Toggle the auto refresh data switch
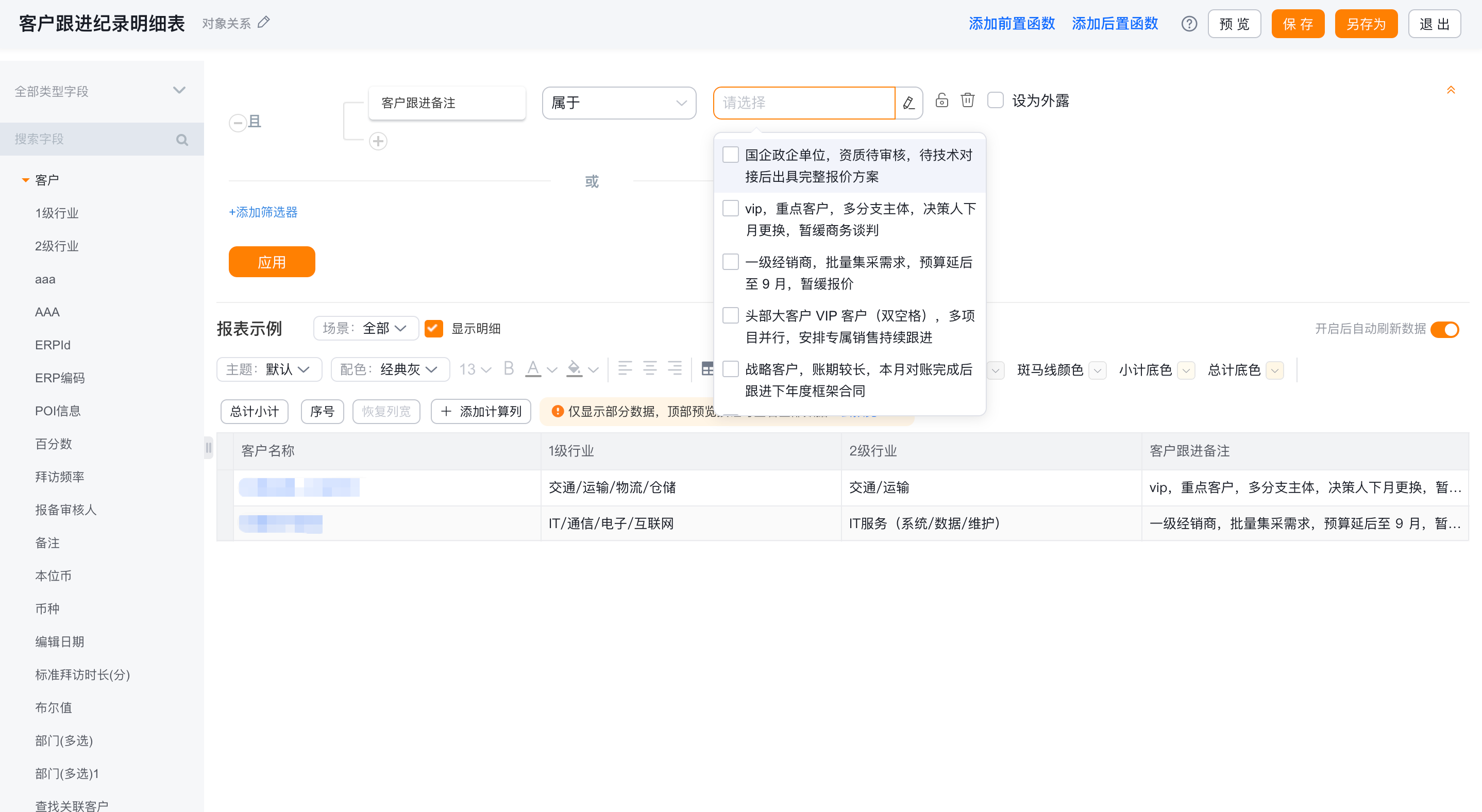Screen dimensions: 1482x812 [1444, 330]
